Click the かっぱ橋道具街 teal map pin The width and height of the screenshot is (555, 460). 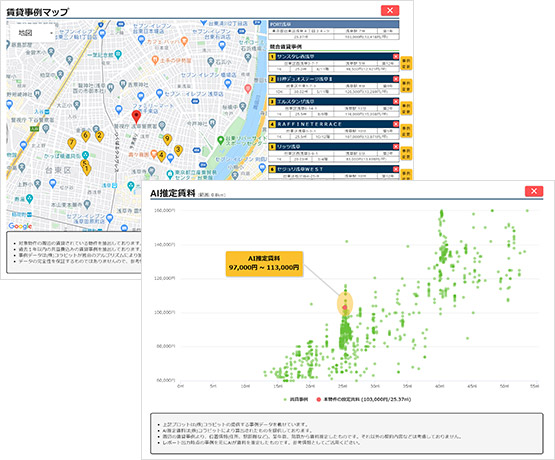pyautogui.click(x=85, y=155)
